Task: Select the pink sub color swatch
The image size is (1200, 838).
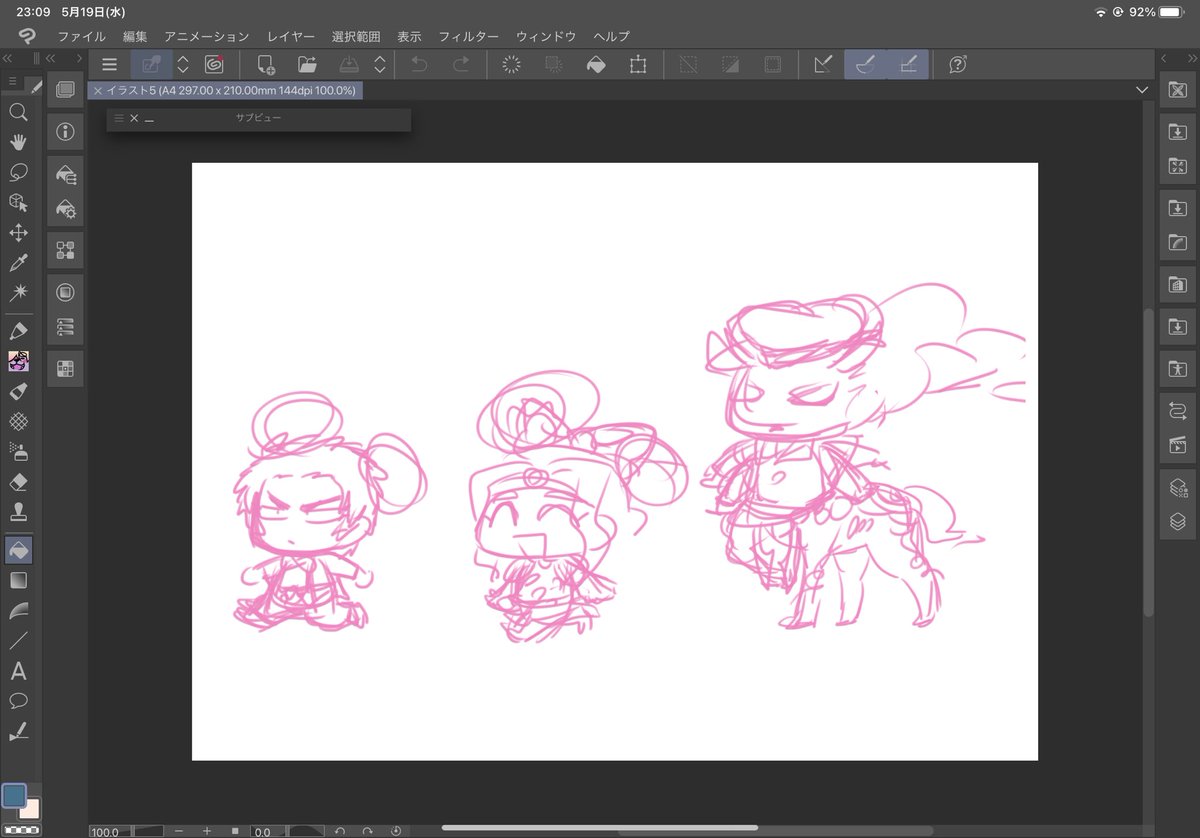Action: 29,808
